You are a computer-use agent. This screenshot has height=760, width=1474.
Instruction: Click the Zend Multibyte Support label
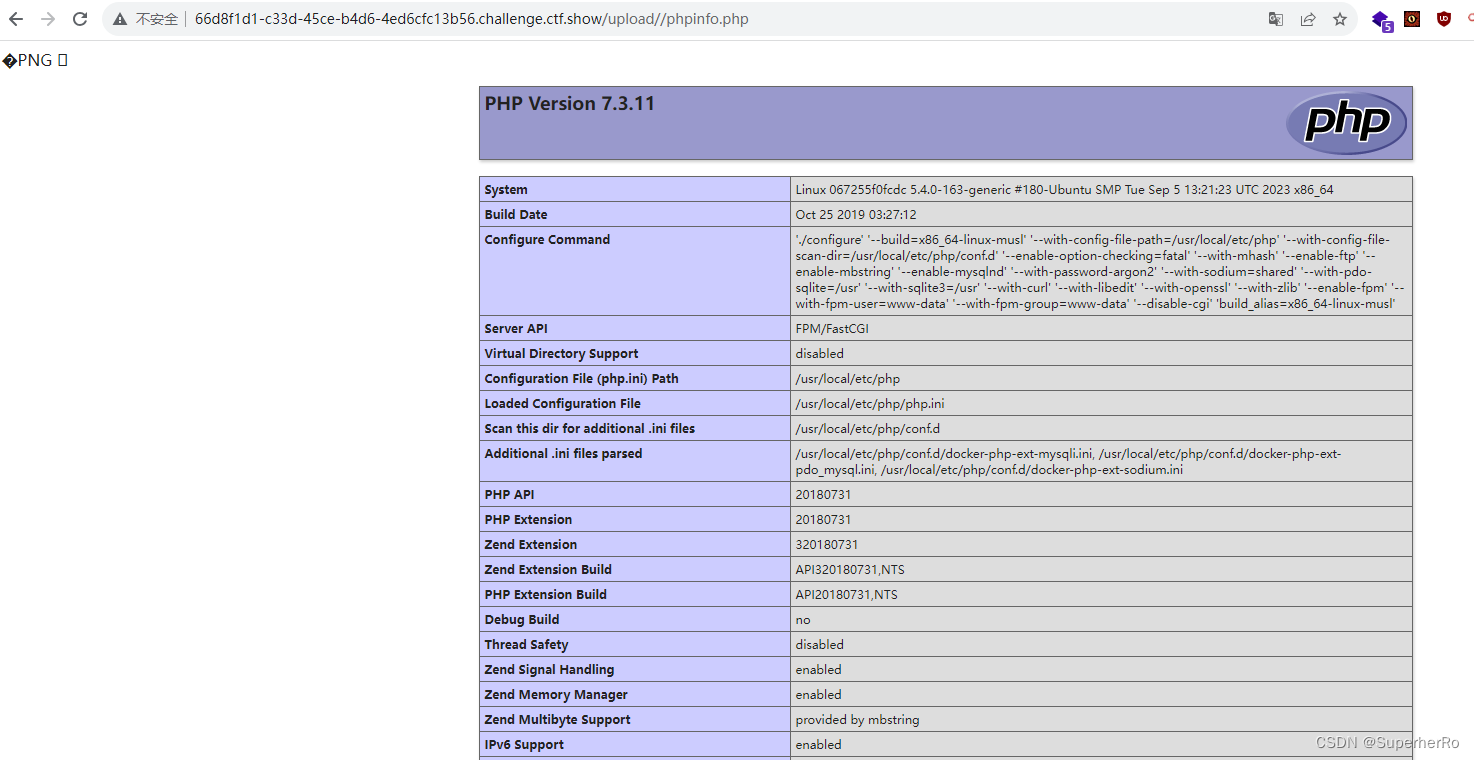(558, 720)
